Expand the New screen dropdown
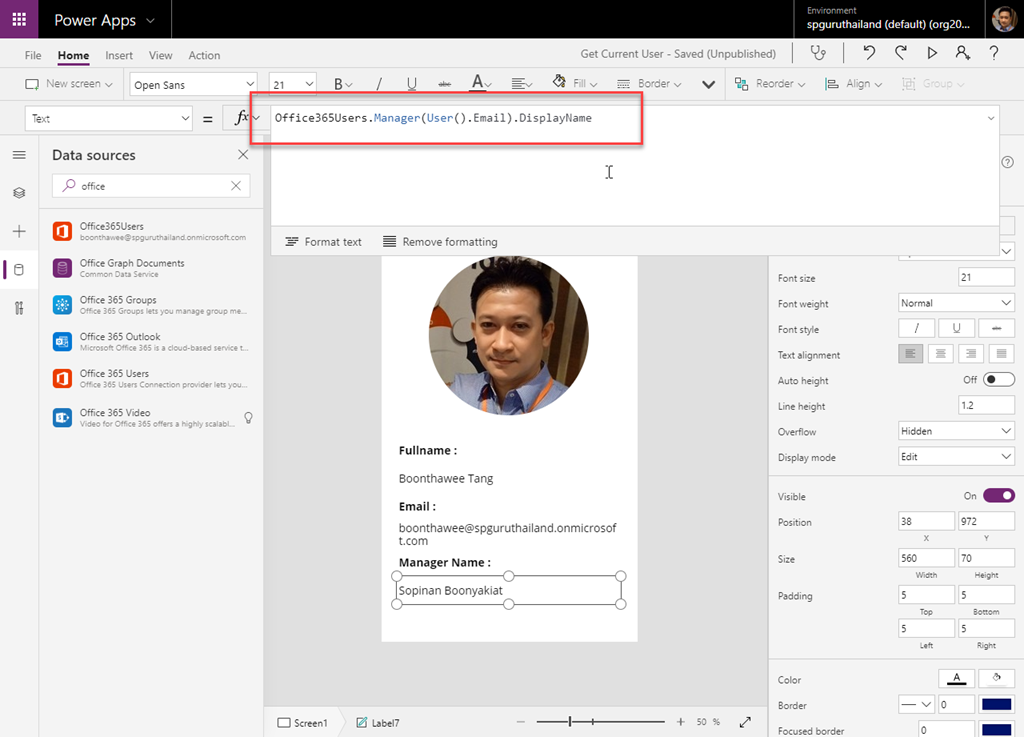 [x=108, y=84]
